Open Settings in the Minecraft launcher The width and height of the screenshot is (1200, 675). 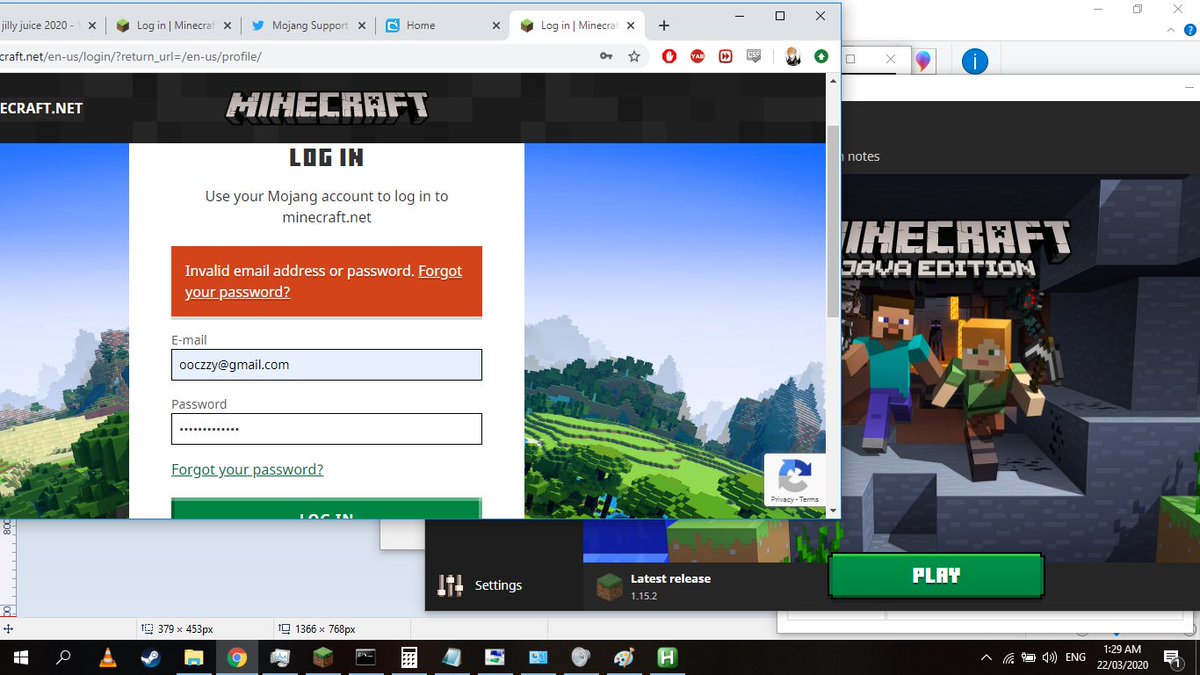tap(480, 586)
